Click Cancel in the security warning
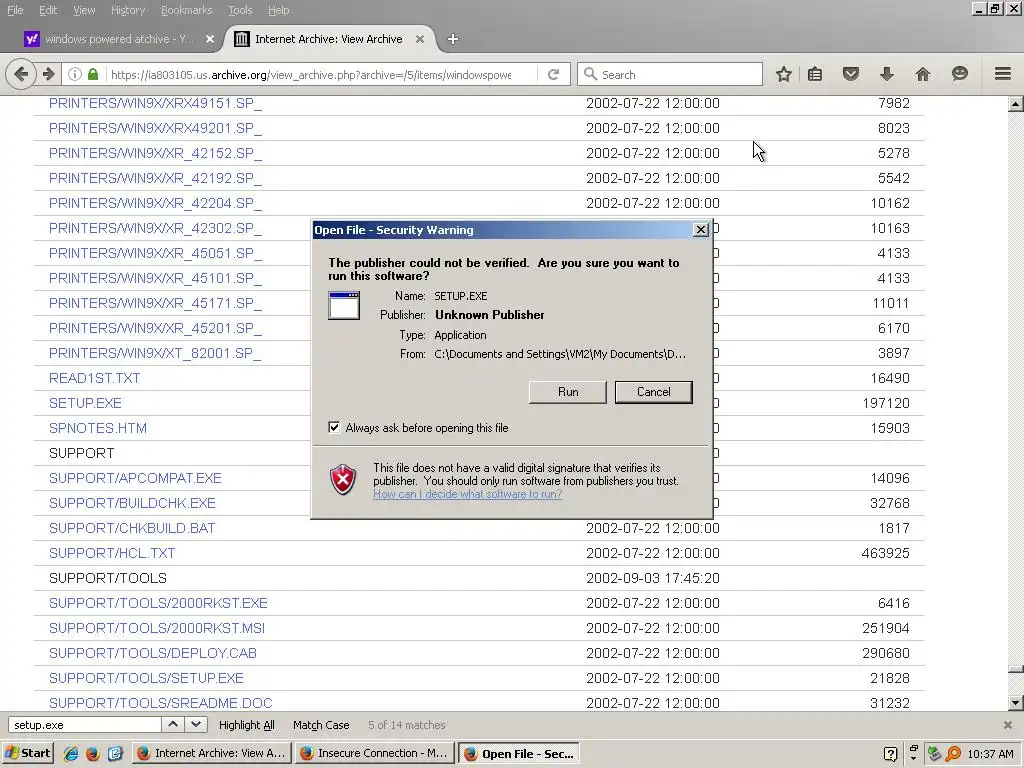Screen dimensions: 1024x768 pyautogui.click(x=653, y=392)
